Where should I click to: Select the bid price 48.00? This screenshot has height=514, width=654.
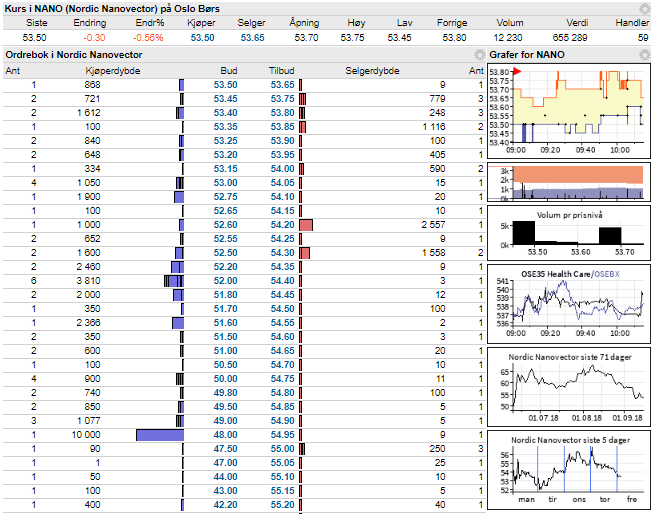pos(225,435)
